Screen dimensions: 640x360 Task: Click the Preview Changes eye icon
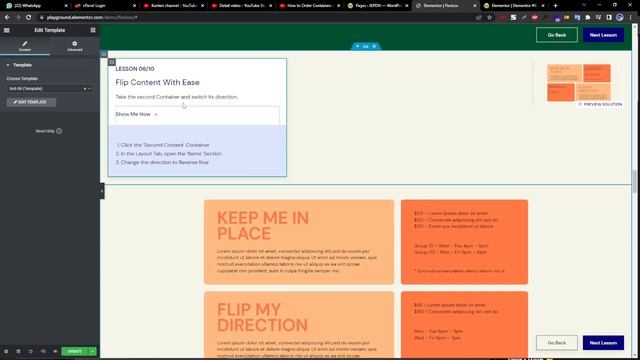click(x=55, y=351)
